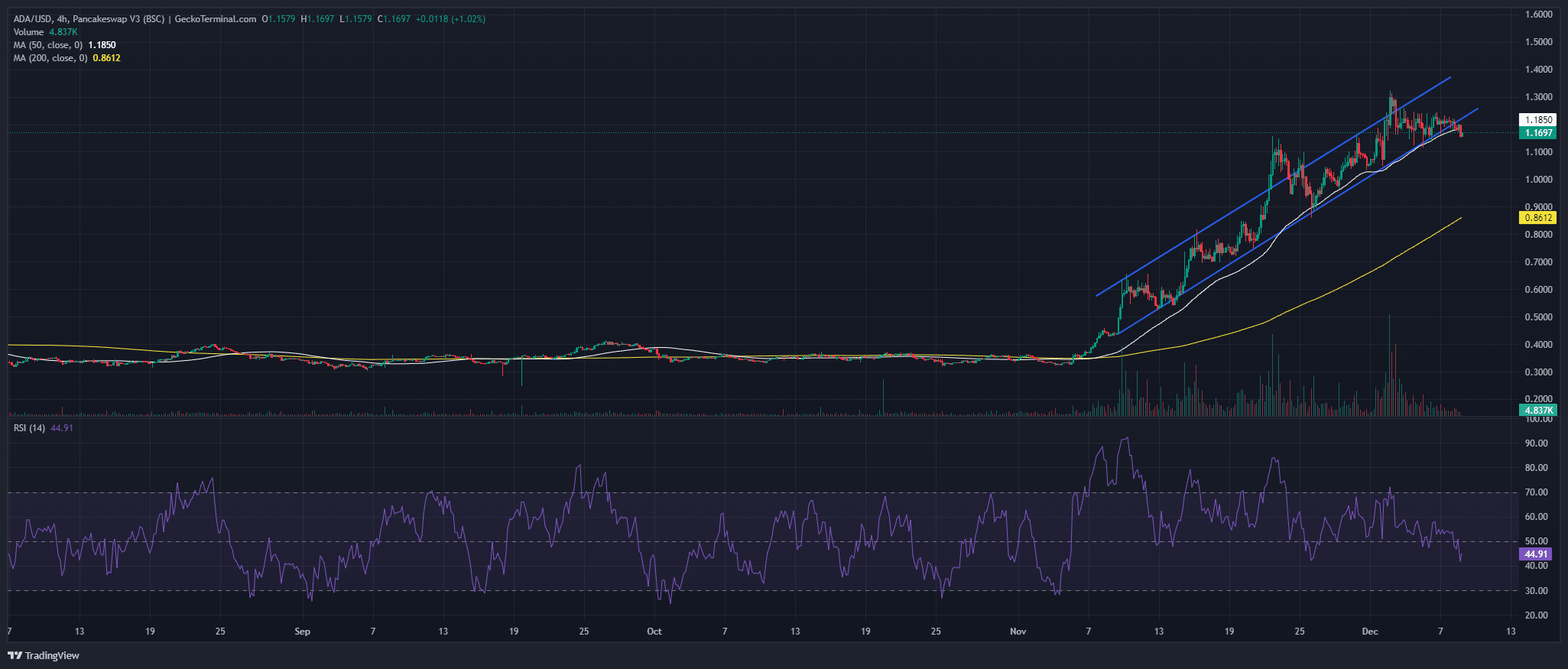Click the open value O1.1579
This screenshot has width=1568, height=669.
(278, 19)
